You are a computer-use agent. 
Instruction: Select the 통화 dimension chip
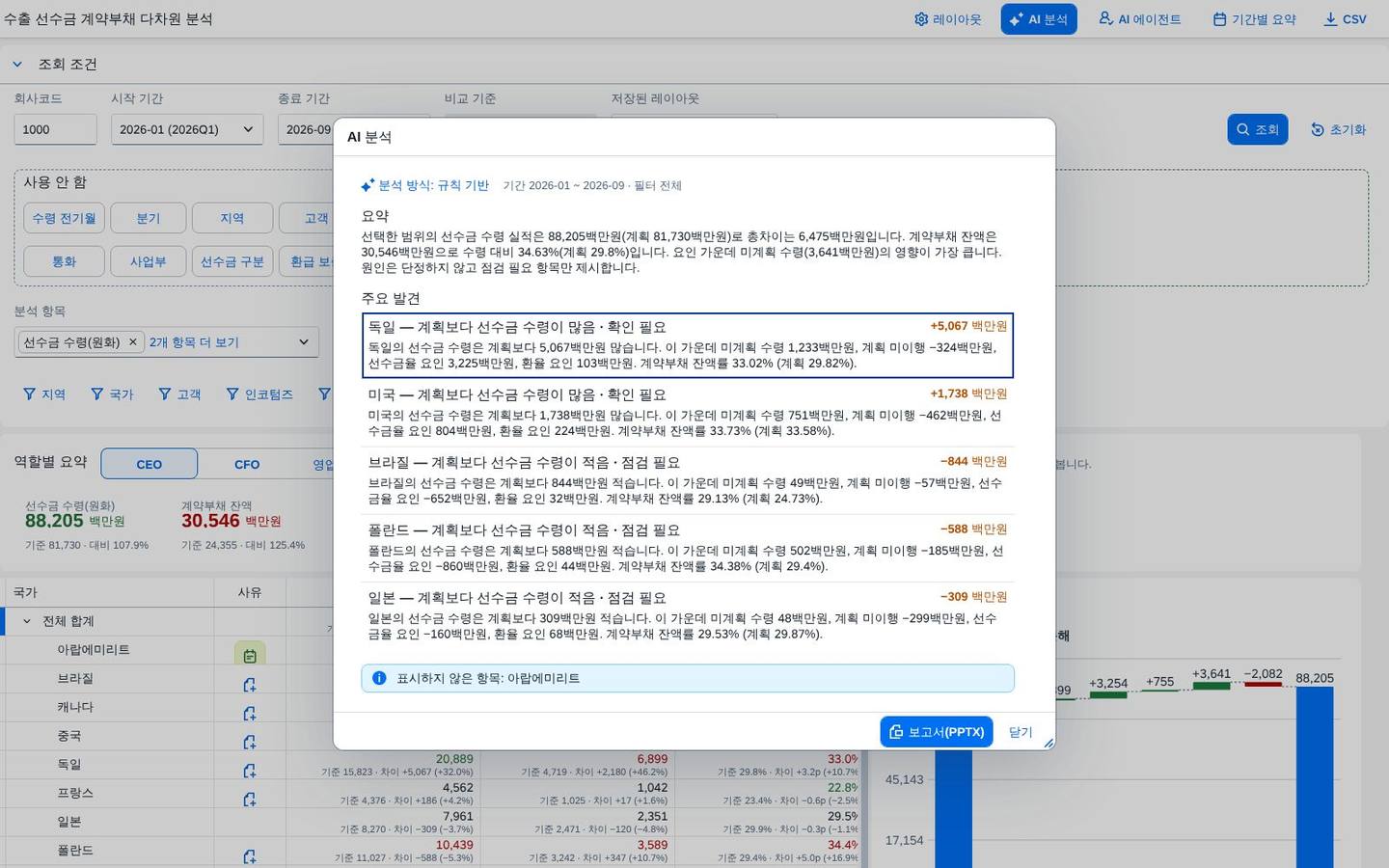tap(65, 261)
